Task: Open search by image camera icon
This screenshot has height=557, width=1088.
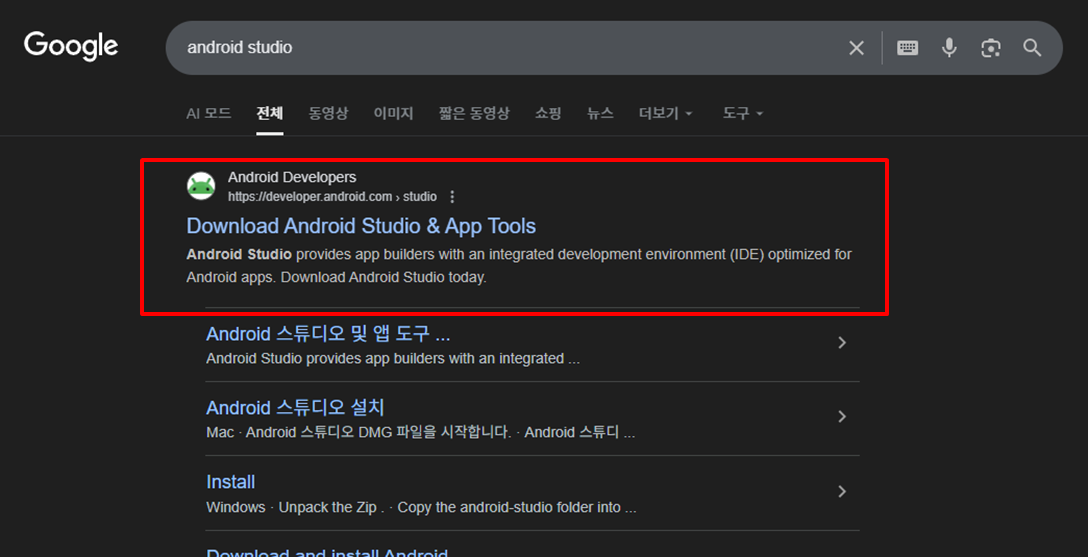Action: [991, 48]
